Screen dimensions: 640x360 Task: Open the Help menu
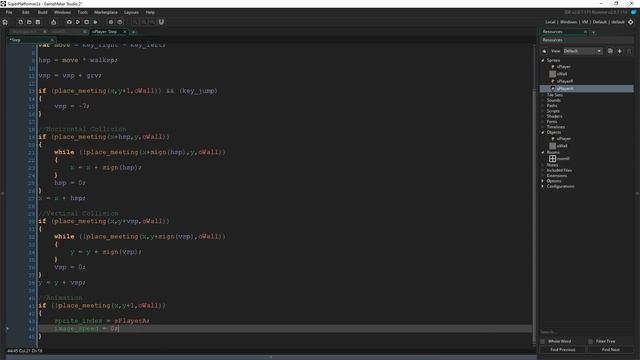(150, 12)
